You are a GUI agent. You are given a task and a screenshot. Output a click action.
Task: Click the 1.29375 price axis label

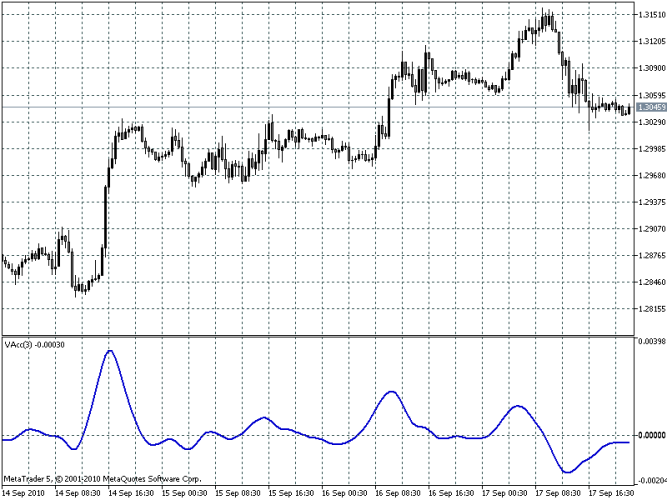click(x=652, y=202)
